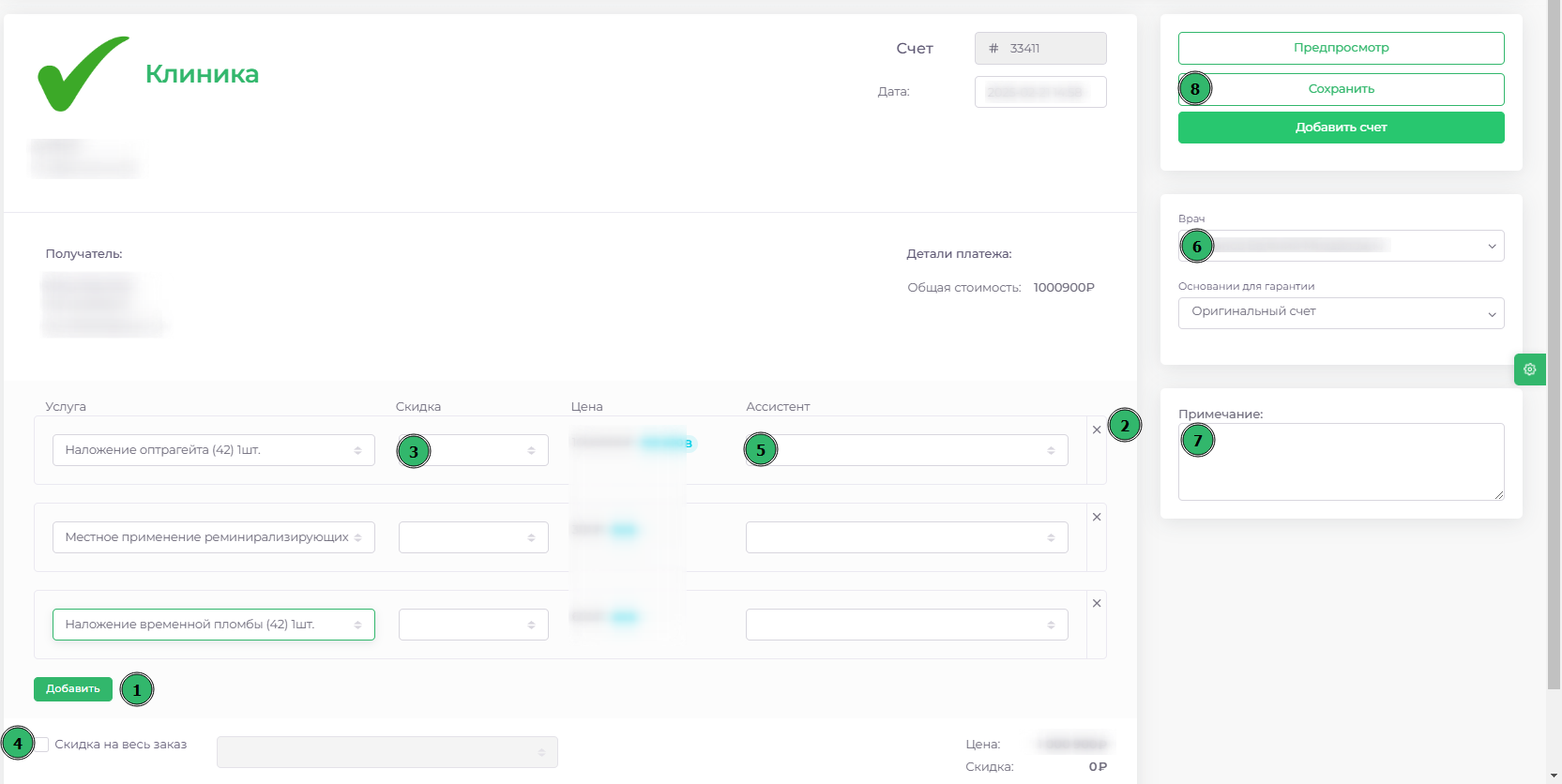The width and height of the screenshot is (1562, 784).
Task: Click the 0Р discount total value
Action: click(x=1098, y=767)
